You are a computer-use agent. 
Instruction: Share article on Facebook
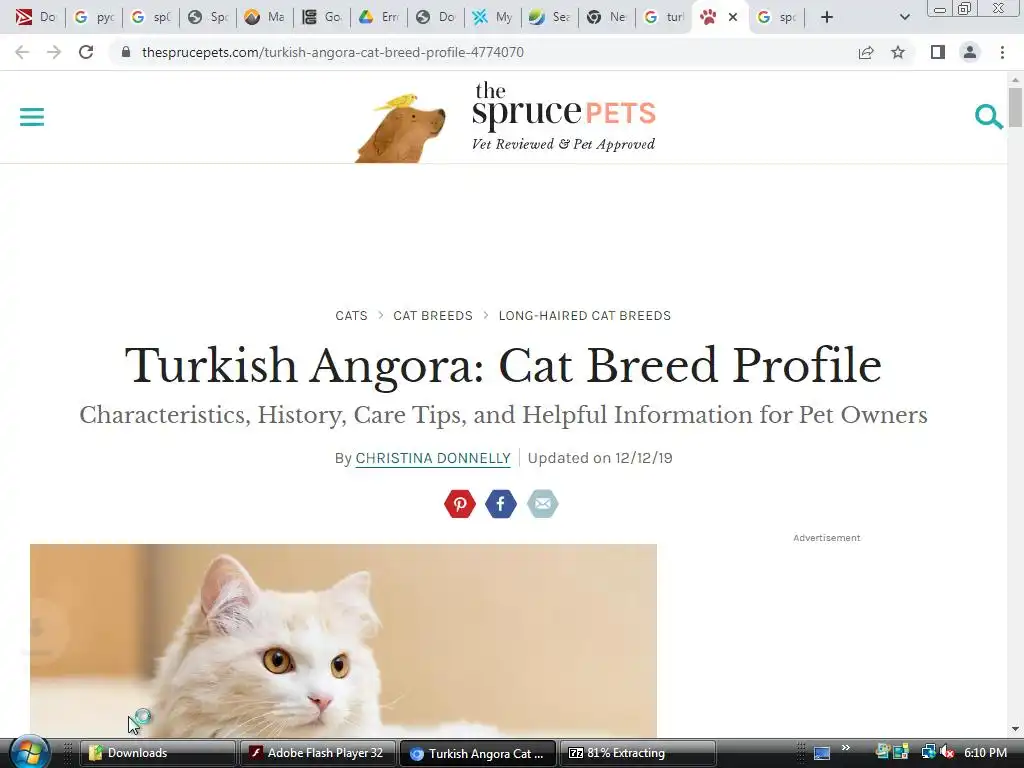[501, 504]
